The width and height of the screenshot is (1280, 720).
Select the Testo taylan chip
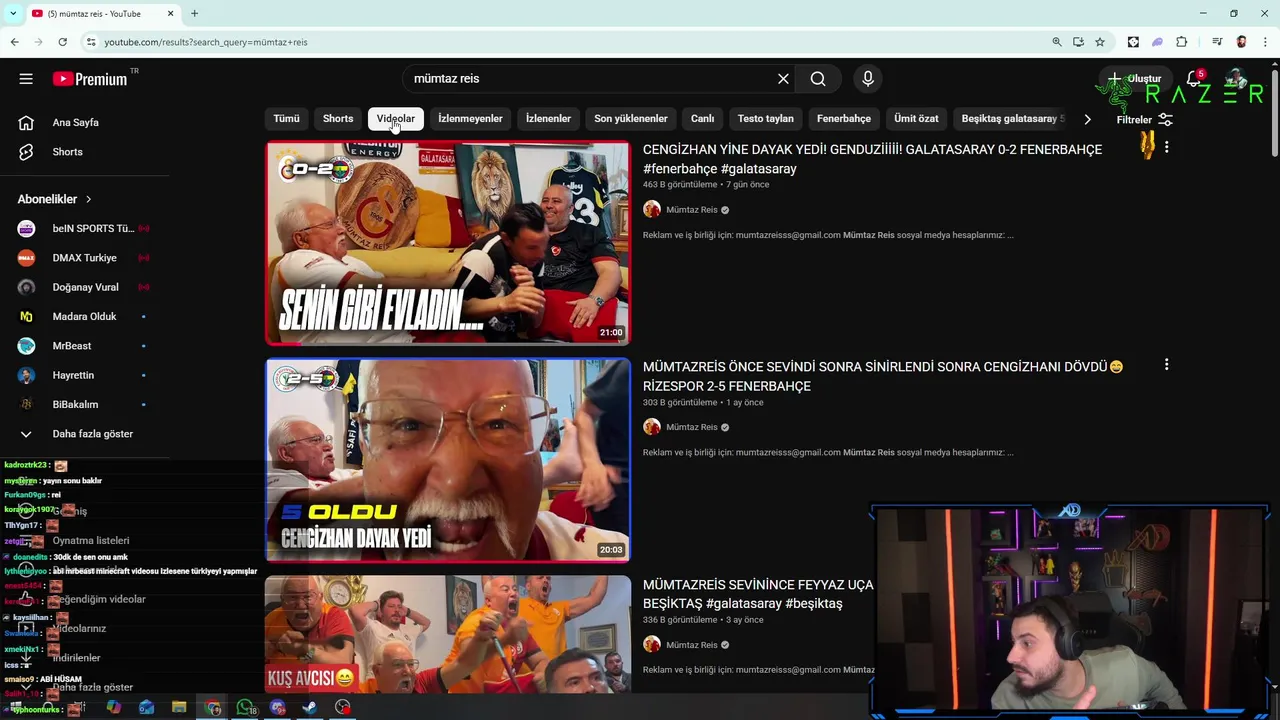(x=766, y=119)
